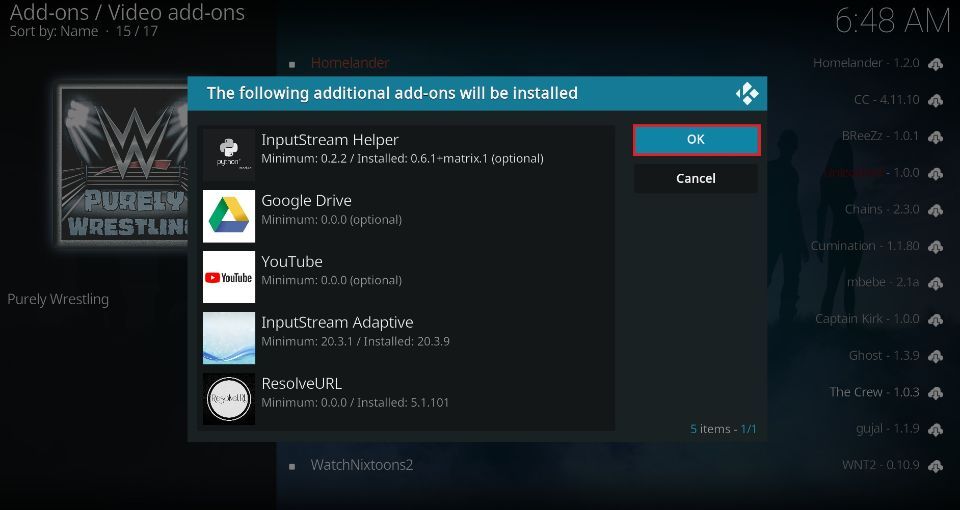Click cloud download icon beside Captain Kirk 1.0.0
Viewport: 960px width, 510px height.
(936, 320)
